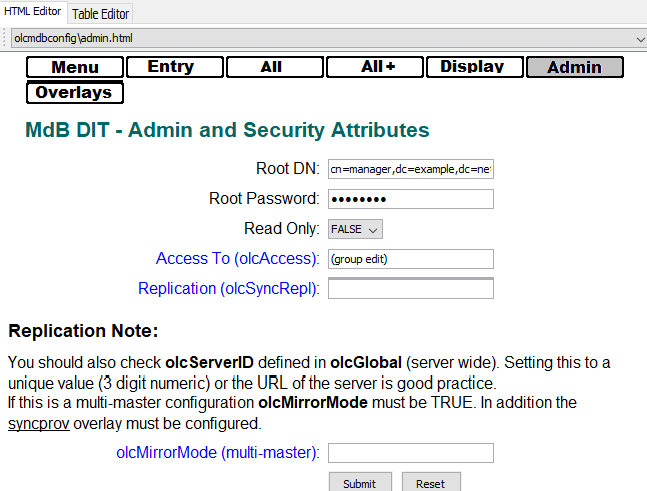Focus the Root Password field
Viewport: 647px width, 491px height.
[411, 199]
